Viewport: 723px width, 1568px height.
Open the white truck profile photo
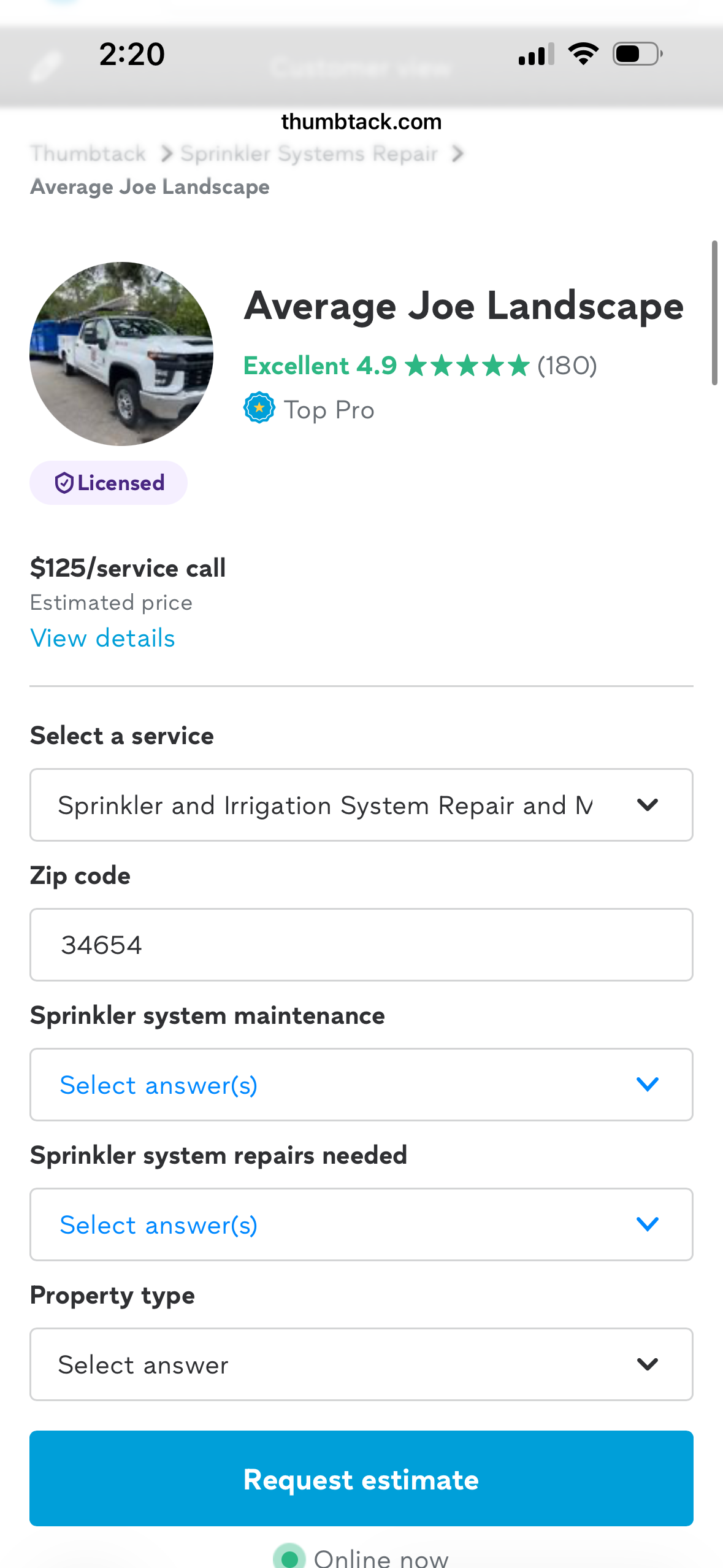(x=121, y=354)
